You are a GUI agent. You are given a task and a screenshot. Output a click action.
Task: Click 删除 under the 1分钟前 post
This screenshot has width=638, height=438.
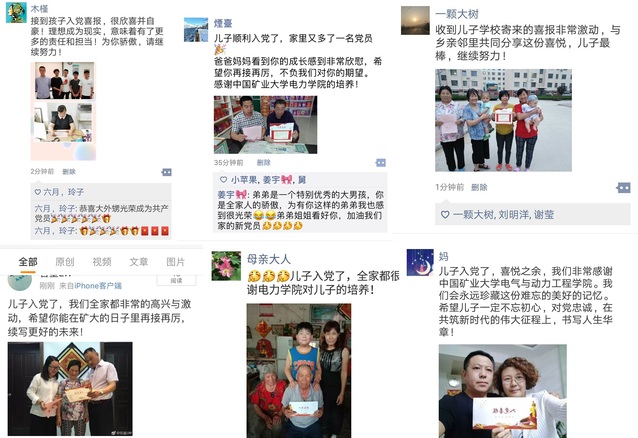pyautogui.click(x=479, y=187)
